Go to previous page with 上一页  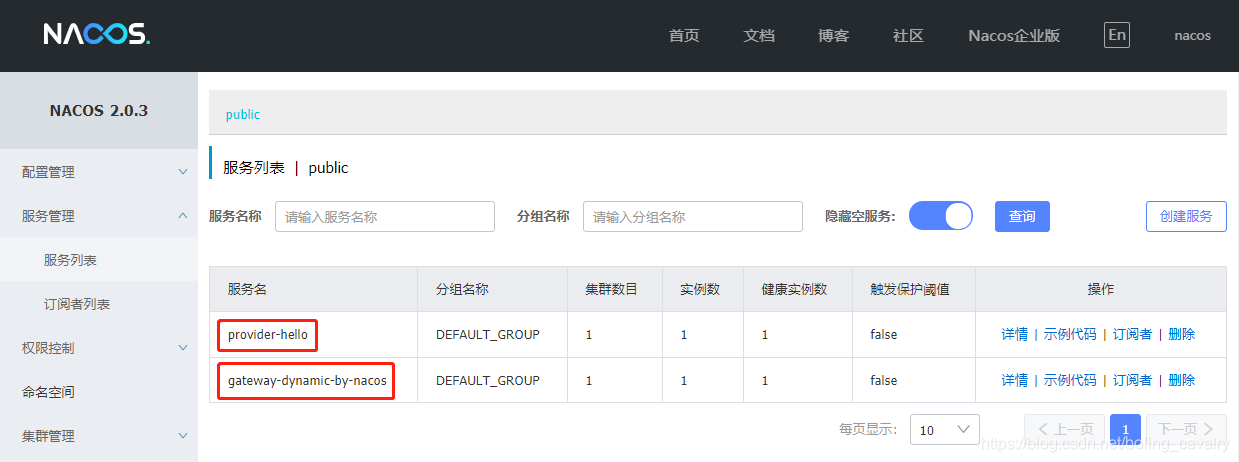pyautogui.click(x=1065, y=430)
